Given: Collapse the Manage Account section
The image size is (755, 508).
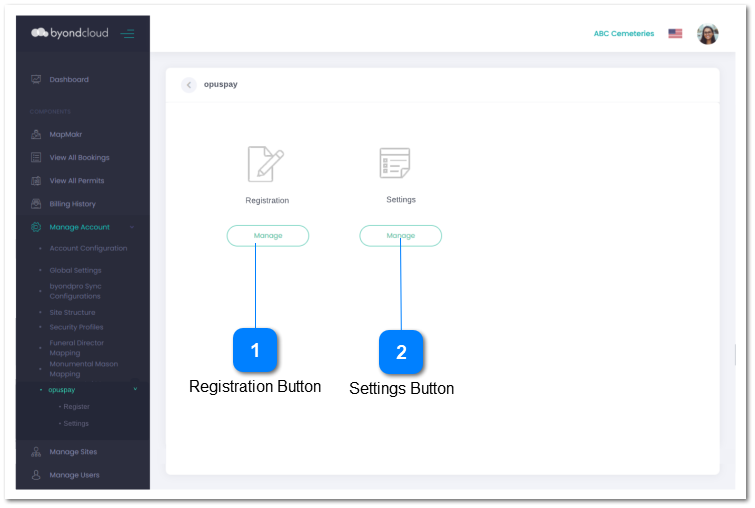Looking at the screenshot, I should point(132,228).
